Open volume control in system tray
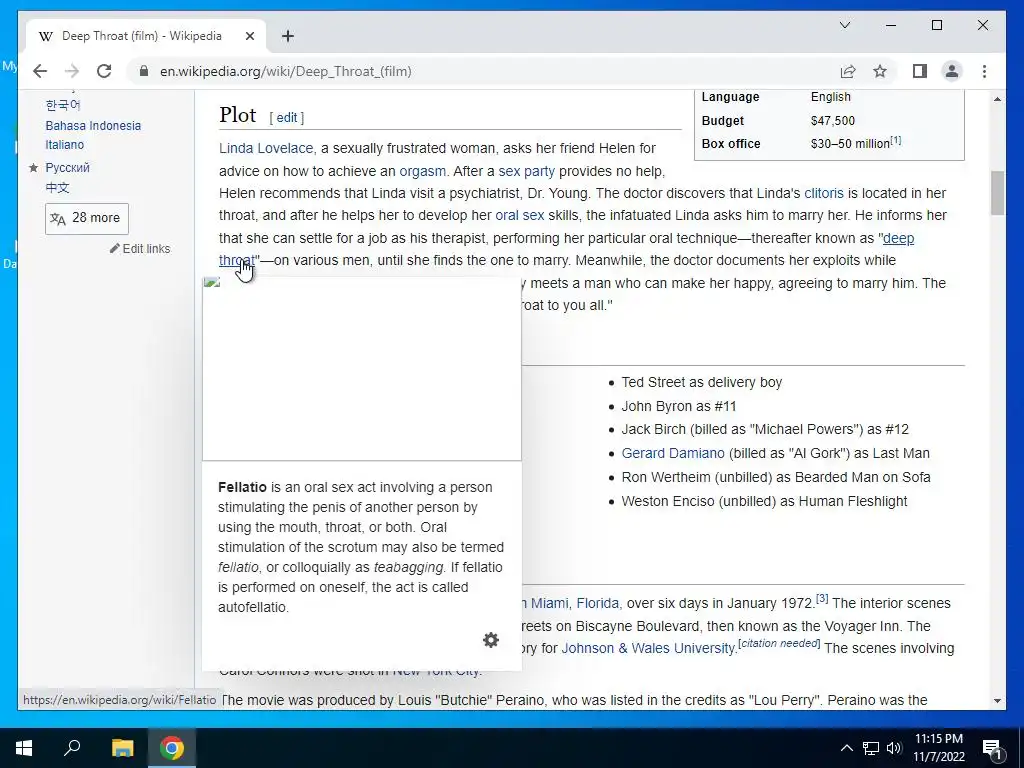The image size is (1024, 768). [894, 748]
